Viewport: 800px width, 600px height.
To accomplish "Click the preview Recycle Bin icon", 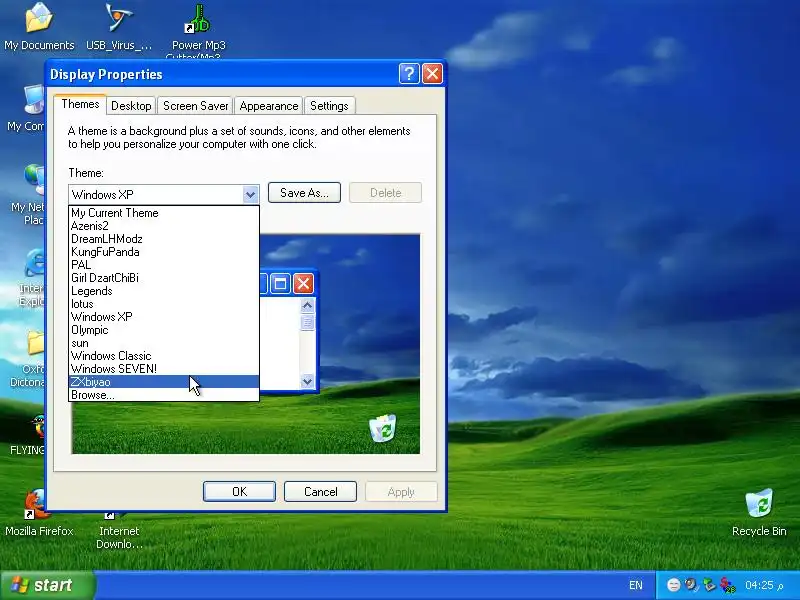I will 383,428.
